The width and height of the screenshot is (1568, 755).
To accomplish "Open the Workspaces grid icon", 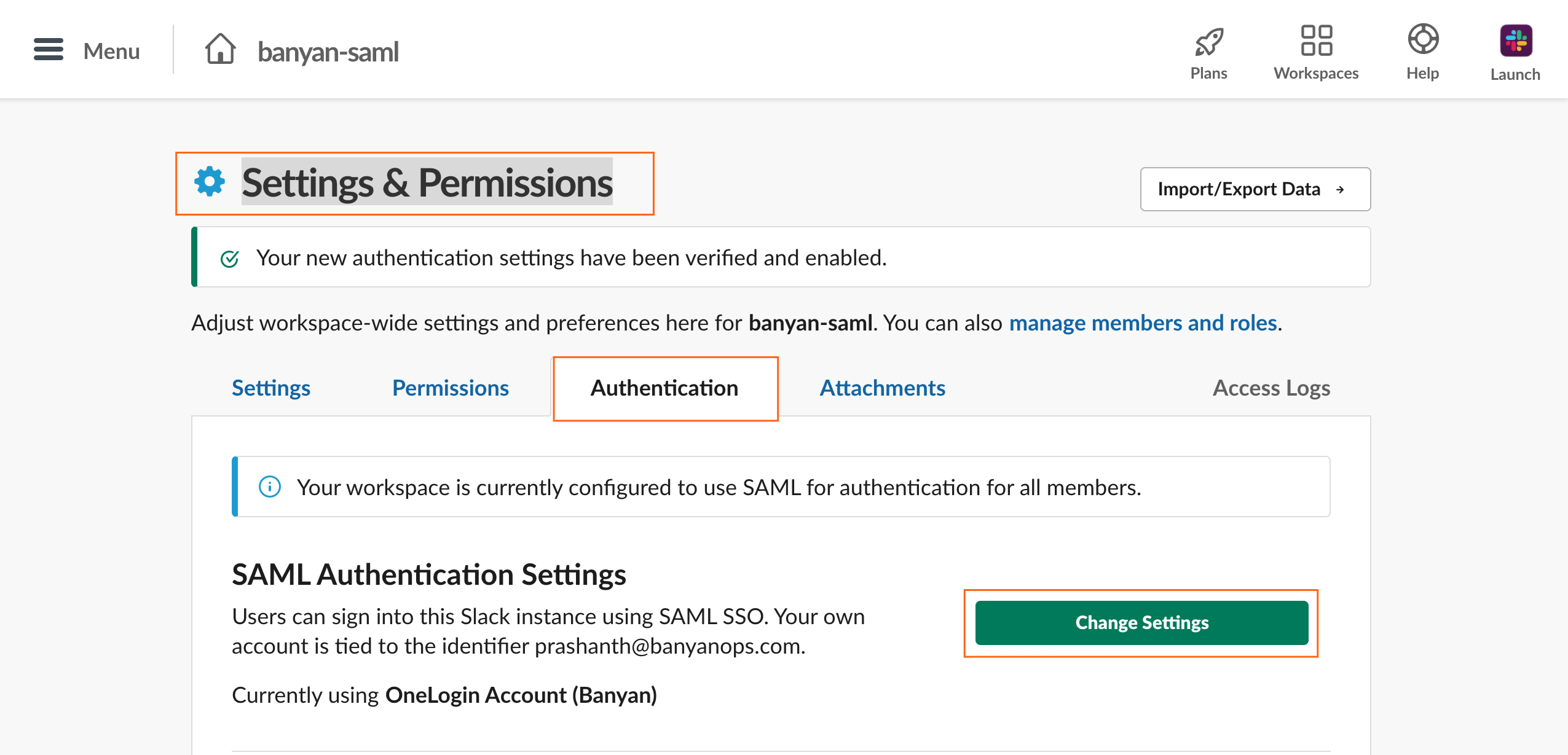I will point(1316,41).
